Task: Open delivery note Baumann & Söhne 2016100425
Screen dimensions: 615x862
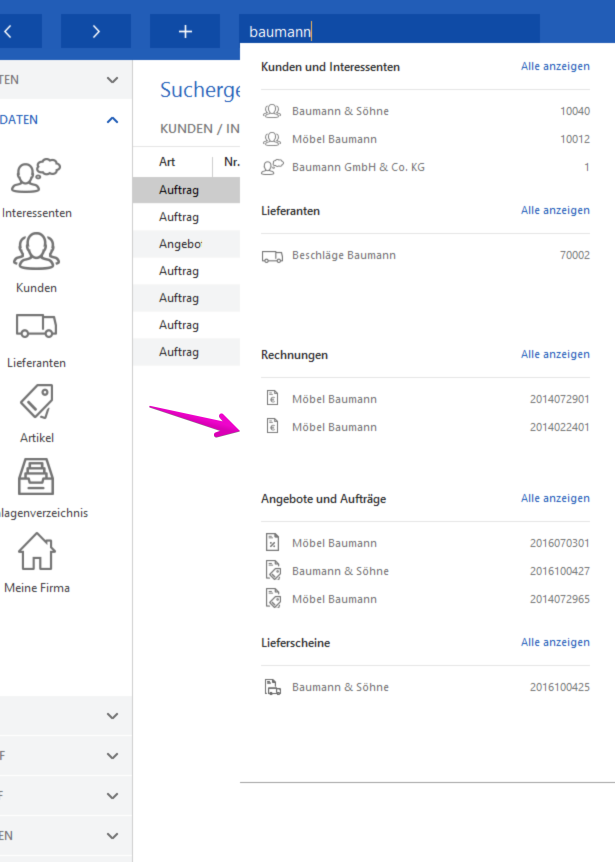Action: click(425, 687)
